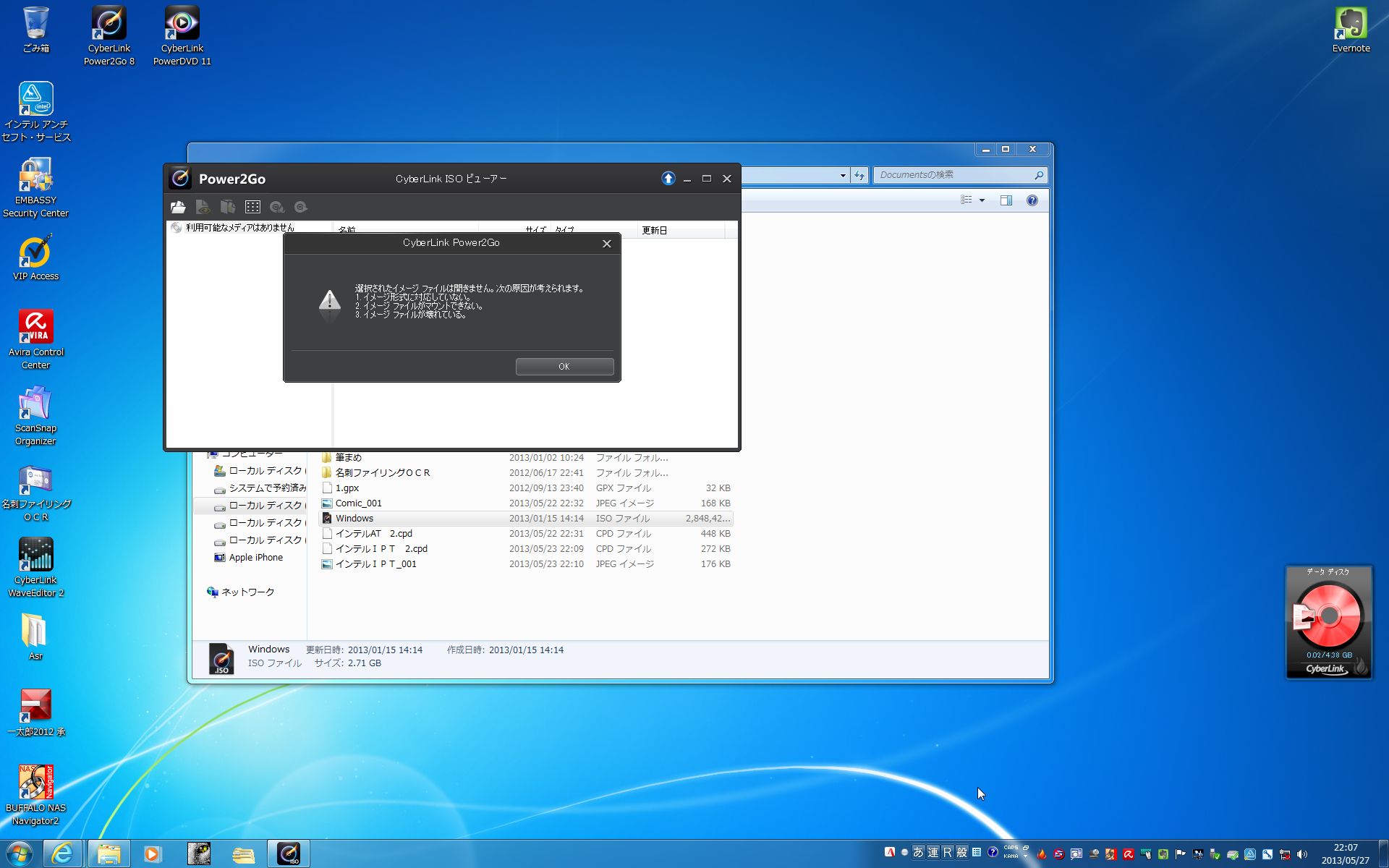Close the CyberLink Power2Go error dialog
The width and height of the screenshot is (1389, 868).
(607, 244)
